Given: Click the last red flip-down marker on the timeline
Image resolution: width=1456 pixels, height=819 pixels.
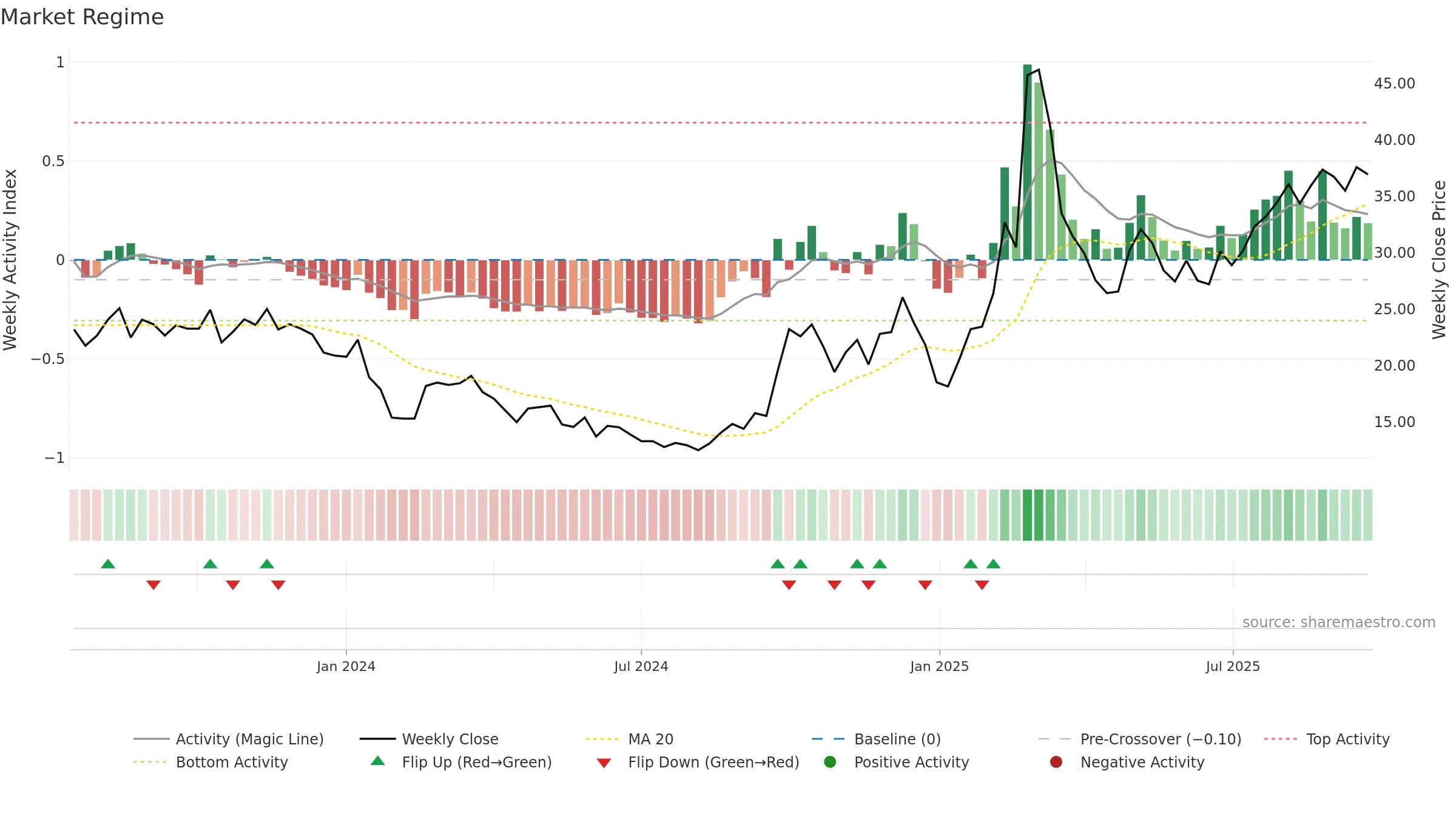Looking at the screenshot, I should [982, 585].
